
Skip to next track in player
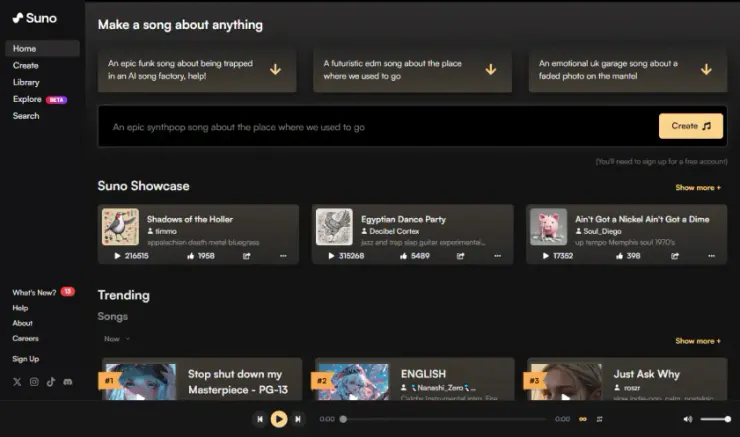click(x=298, y=419)
